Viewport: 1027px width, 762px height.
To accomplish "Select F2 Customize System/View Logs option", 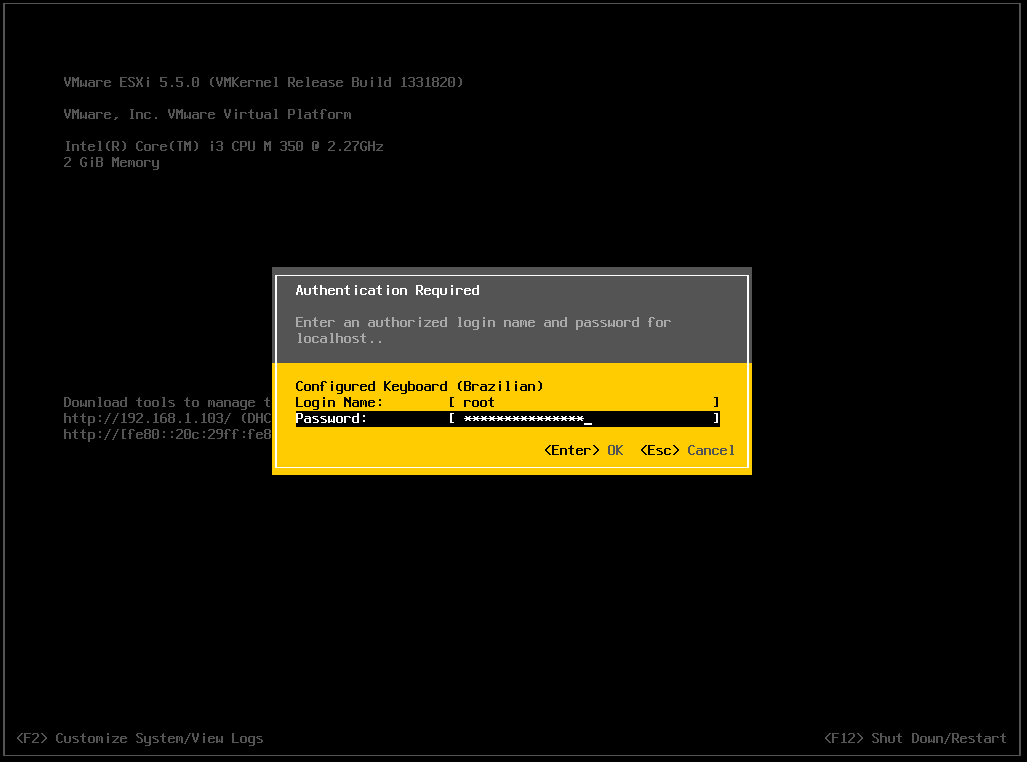I will 140,738.
